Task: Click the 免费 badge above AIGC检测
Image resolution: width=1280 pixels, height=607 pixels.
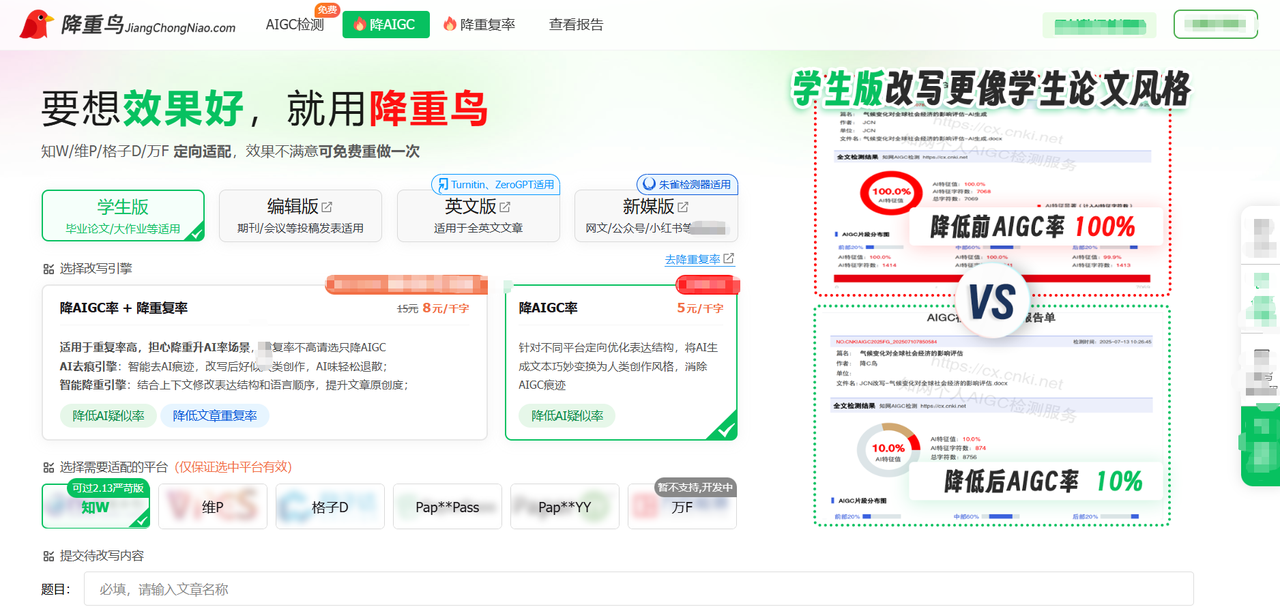Action: 327,9
